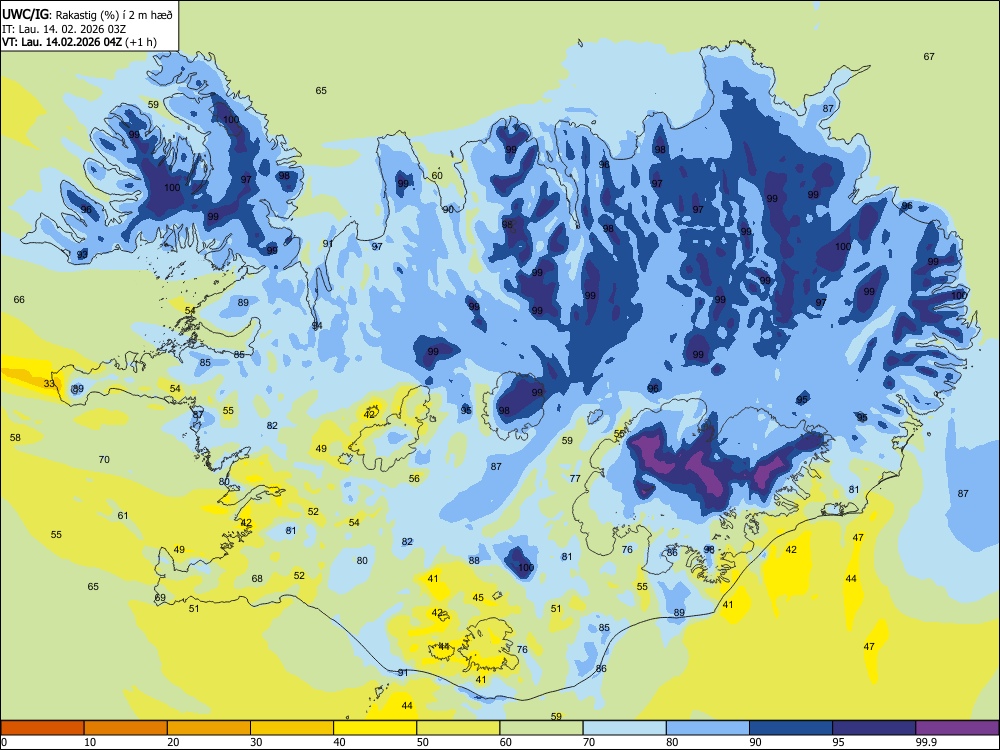This screenshot has height=750, width=1000.
Task: Click the map value '56' in the central area
Action: point(415,478)
